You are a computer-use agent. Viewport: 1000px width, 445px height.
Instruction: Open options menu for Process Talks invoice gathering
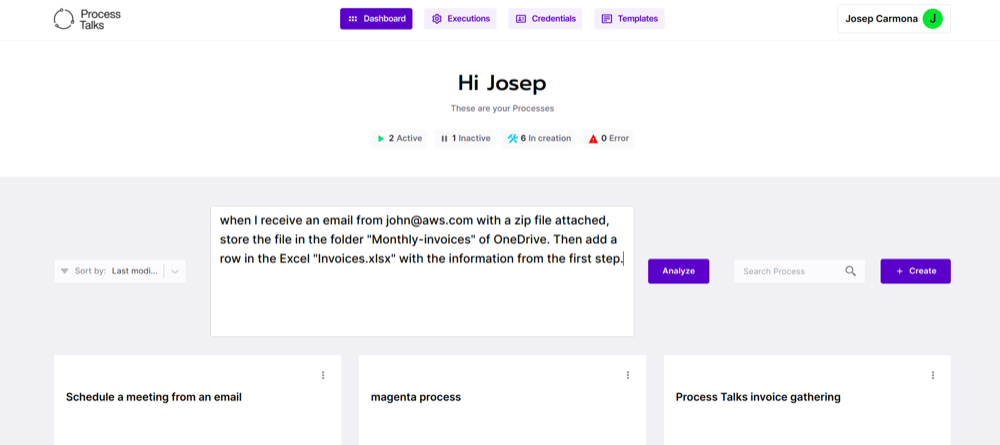coord(932,375)
